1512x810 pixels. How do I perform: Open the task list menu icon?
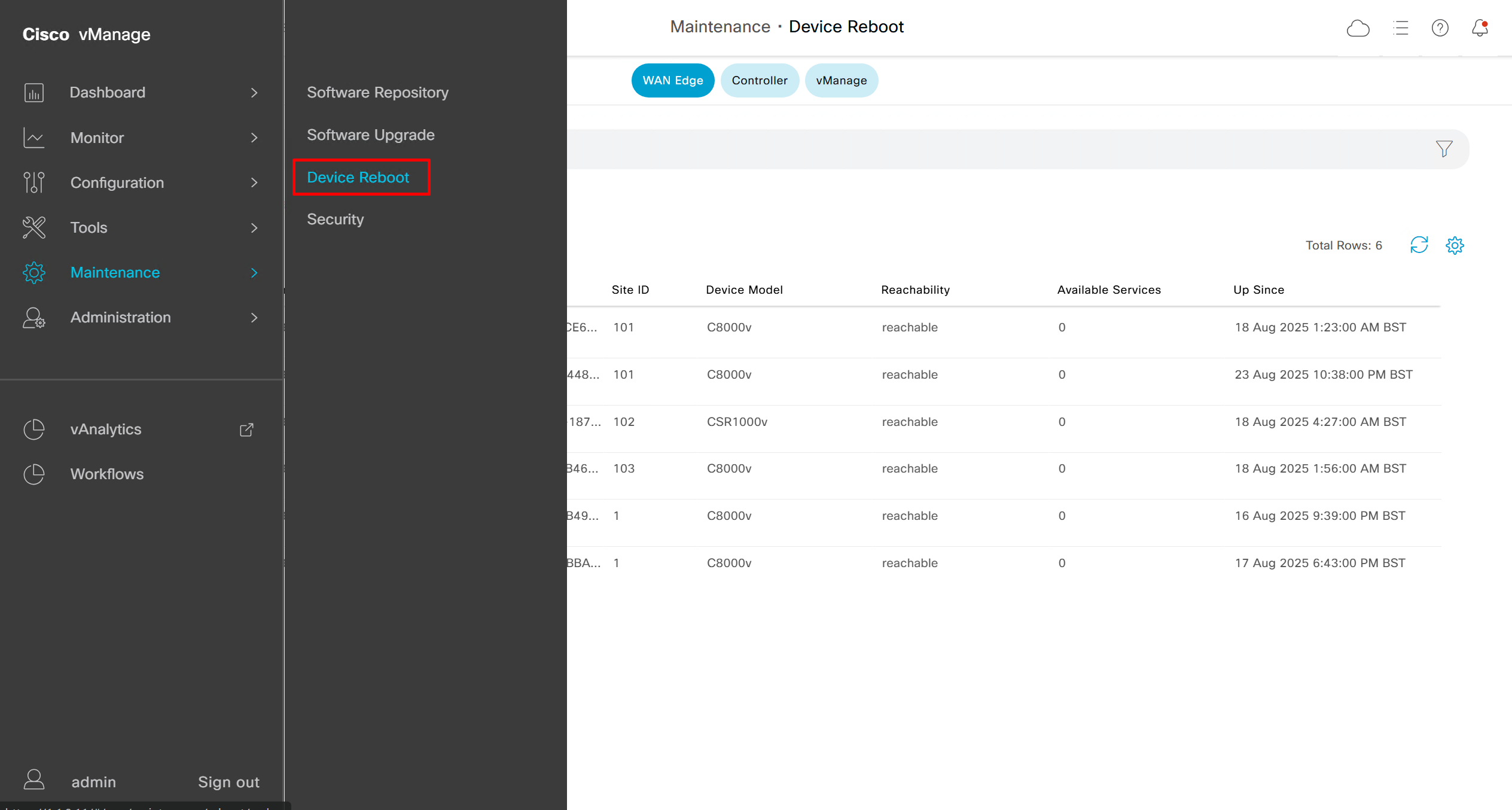tap(1400, 28)
